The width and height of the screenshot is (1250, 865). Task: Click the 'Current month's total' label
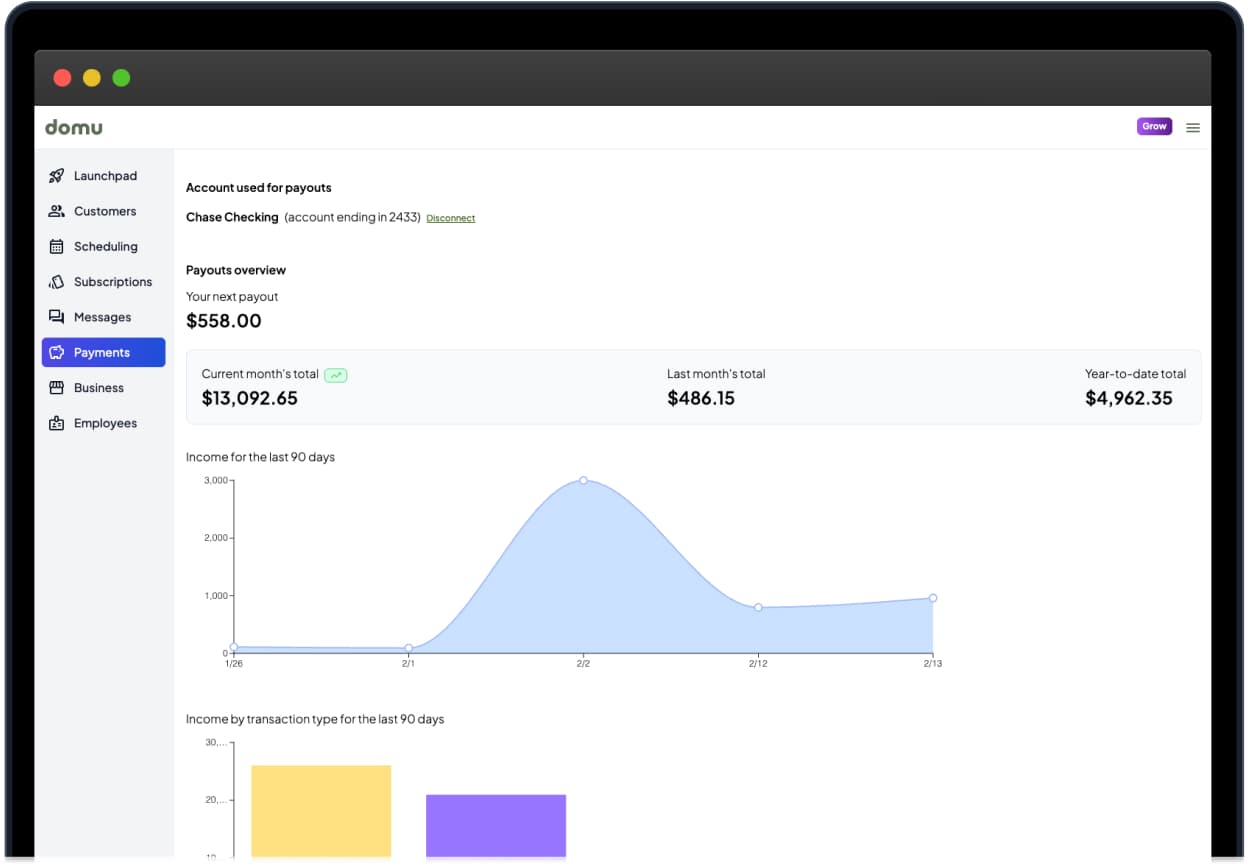260,374
